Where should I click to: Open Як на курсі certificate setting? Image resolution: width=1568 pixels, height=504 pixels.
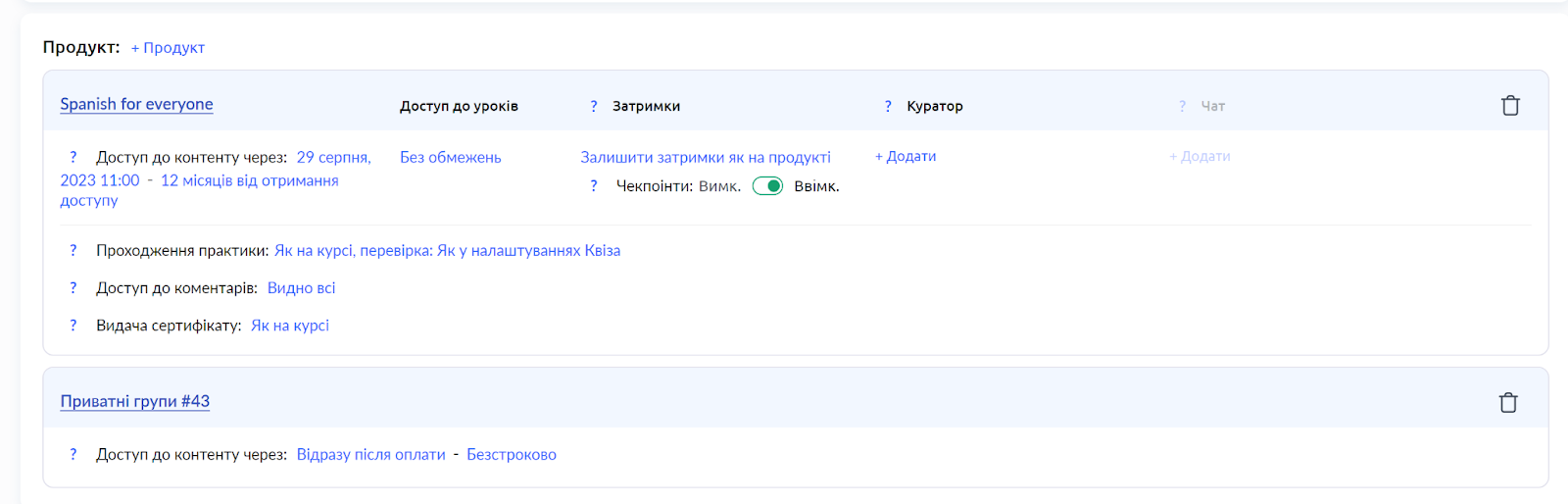[x=290, y=326]
